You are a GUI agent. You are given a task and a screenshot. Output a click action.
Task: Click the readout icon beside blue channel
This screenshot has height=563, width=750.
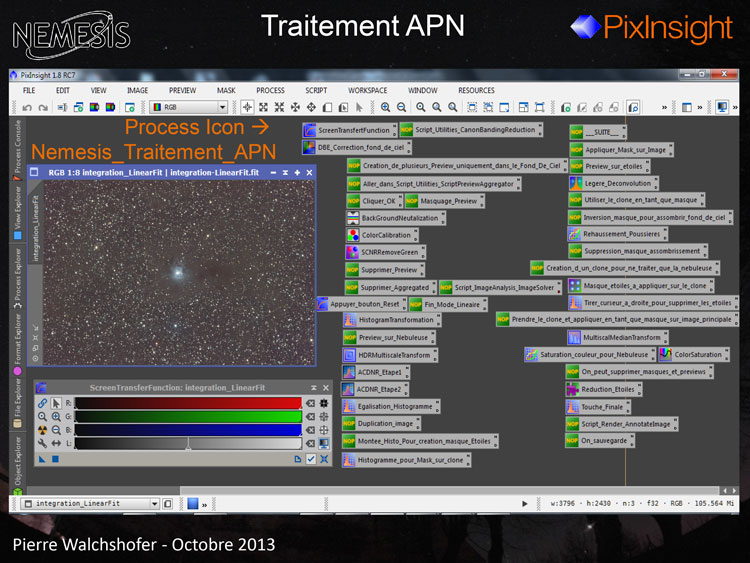324,430
